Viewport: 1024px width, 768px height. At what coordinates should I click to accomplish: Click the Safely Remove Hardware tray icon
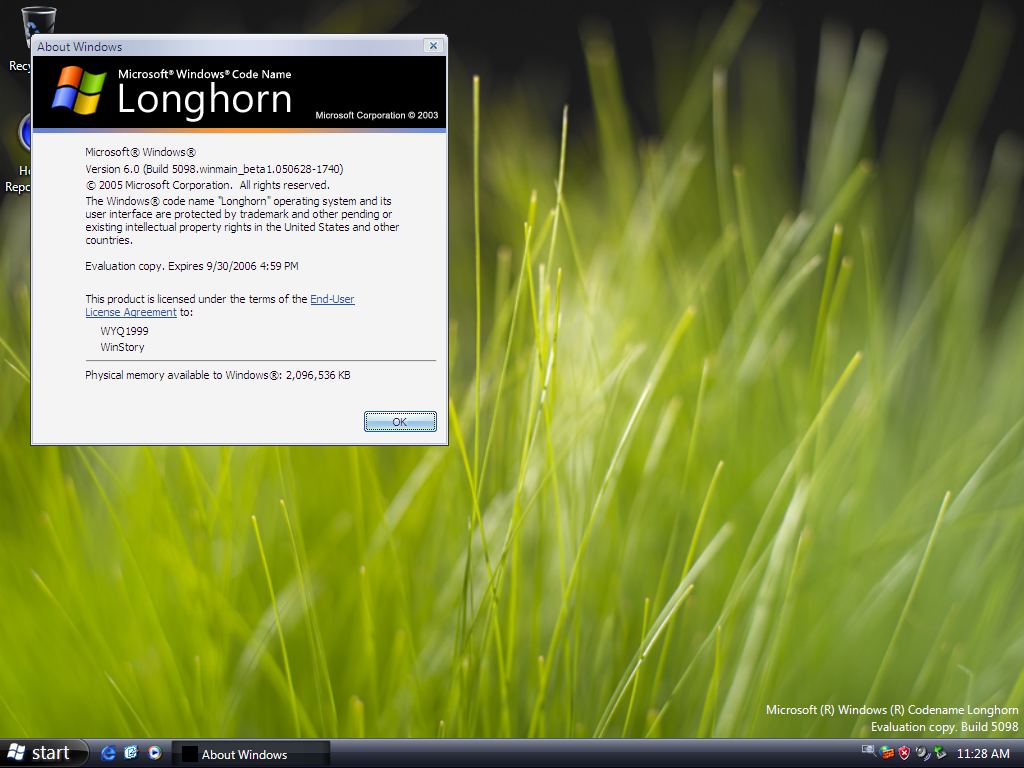940,753
